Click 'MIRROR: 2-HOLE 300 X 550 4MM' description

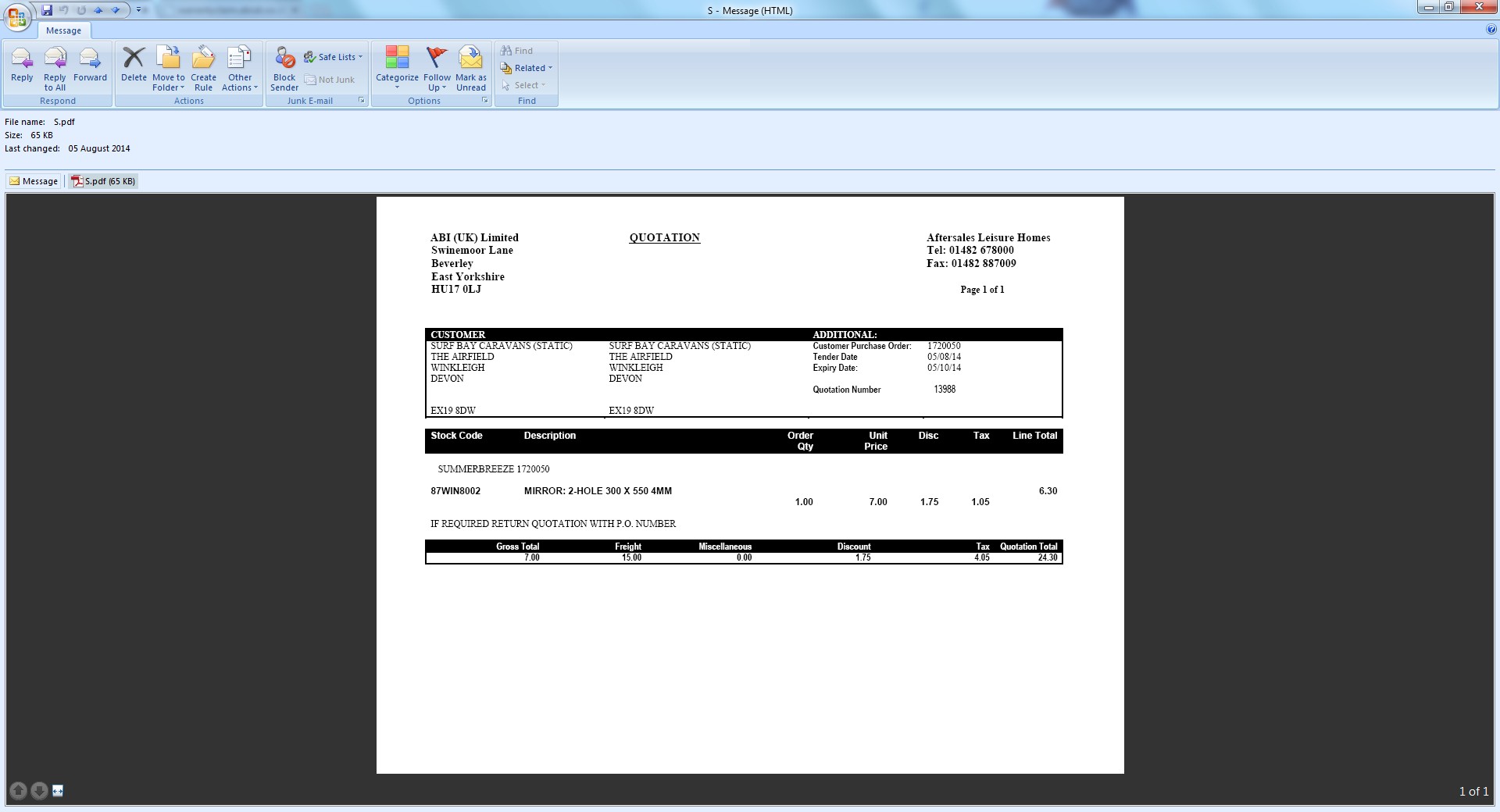598,491
